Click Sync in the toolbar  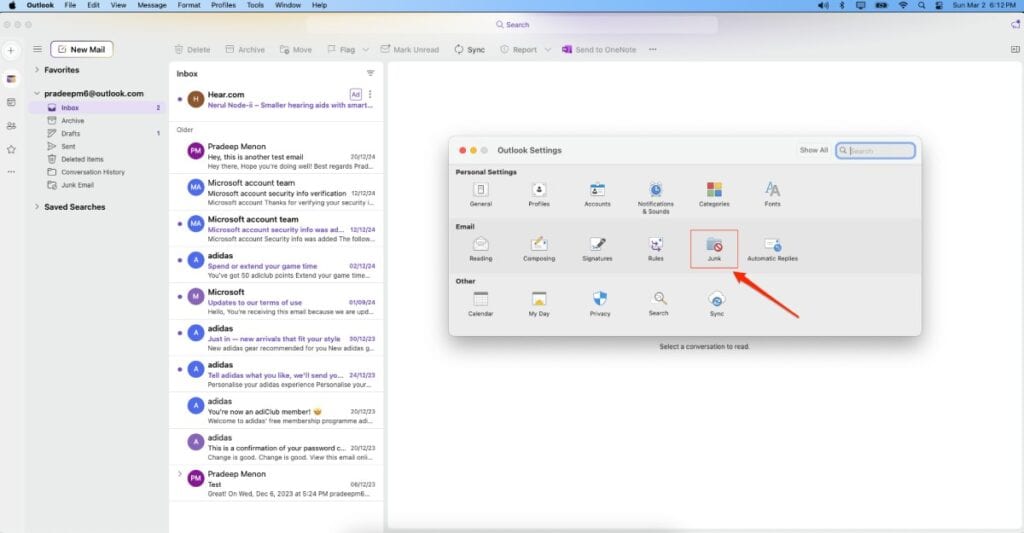tap(470, 50)
